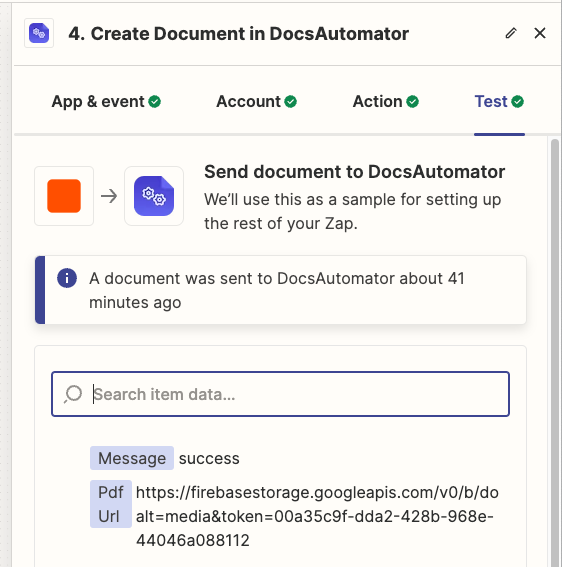Click the pencil rename step icon
This screenshot has height=567, width=562.
click(x=511, y=33)
